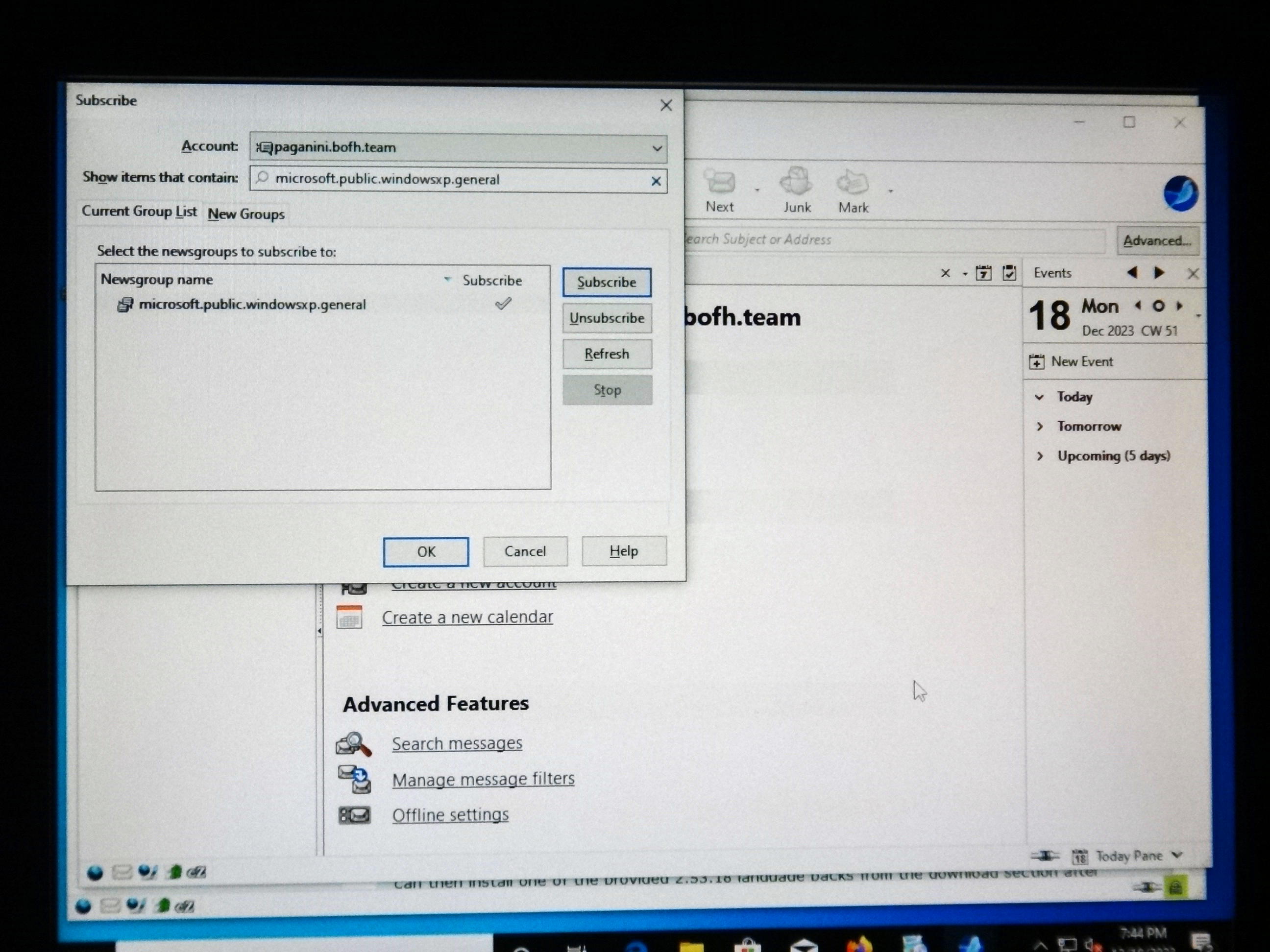Viewport: 1270px width, 952px height.
Task: Click the green security lock icon in the browser window
Action: (1175, 888)
